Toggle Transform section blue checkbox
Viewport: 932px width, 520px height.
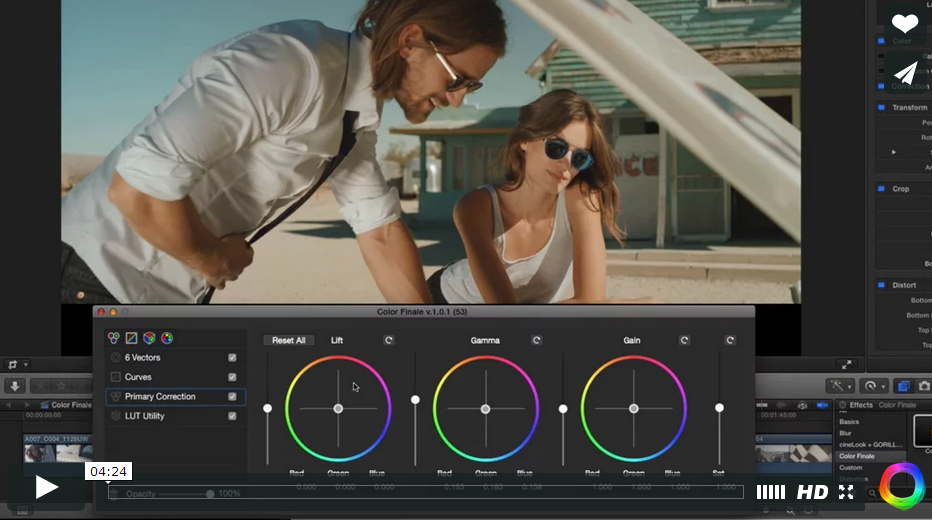pos(881,107)
